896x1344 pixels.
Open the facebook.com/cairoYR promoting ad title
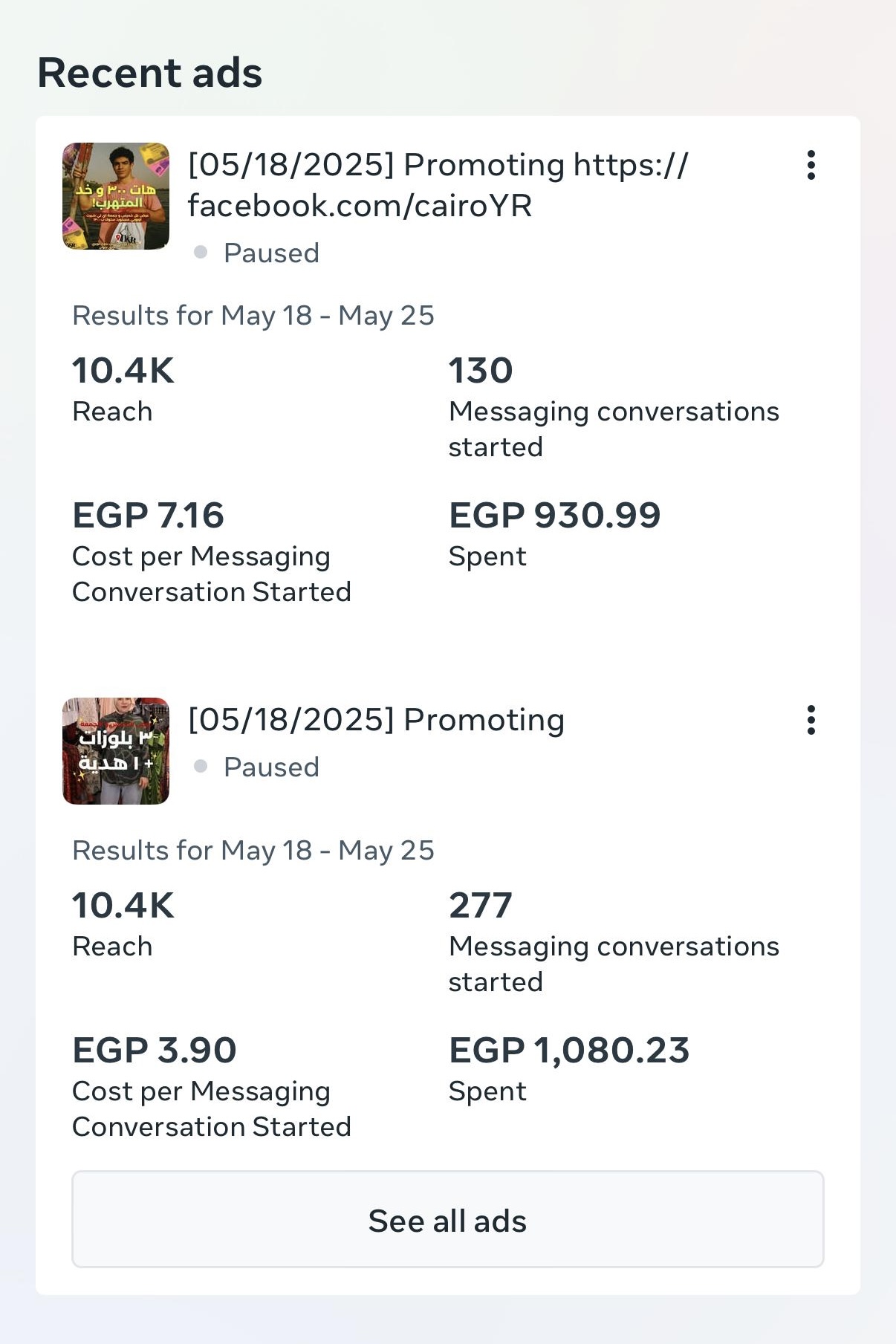tap(438, 185)
